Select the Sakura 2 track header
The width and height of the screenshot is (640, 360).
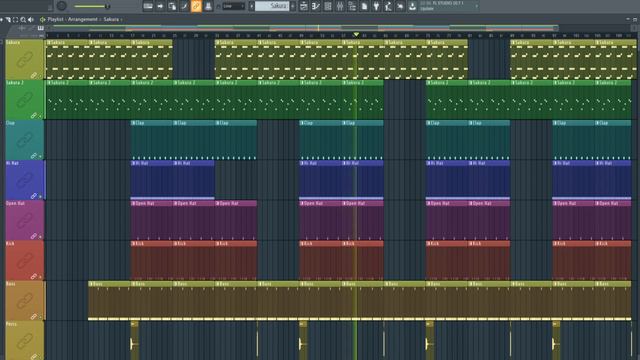(x=24, y=100)
